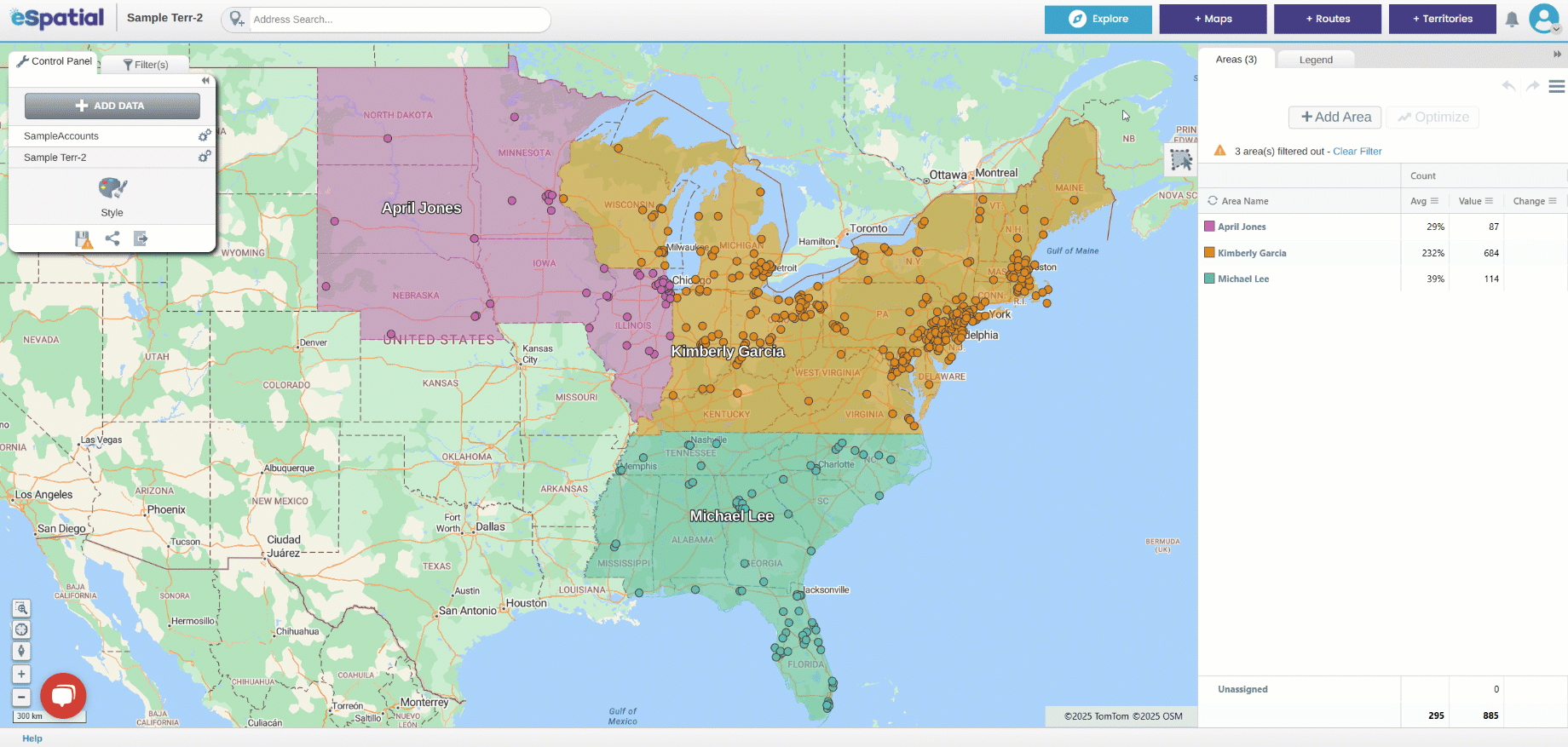Select the Sample Terr-2 layer row
Screen dimensions: 1568x747
(111, 157)
